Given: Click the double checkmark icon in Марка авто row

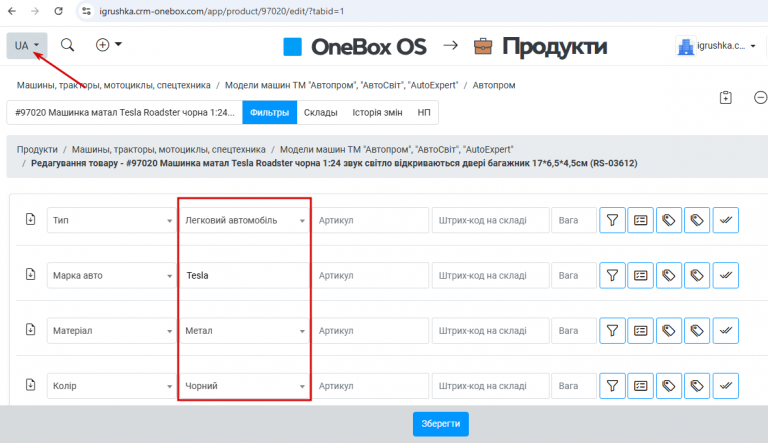Looking at the screenshot, I should 725,275.
